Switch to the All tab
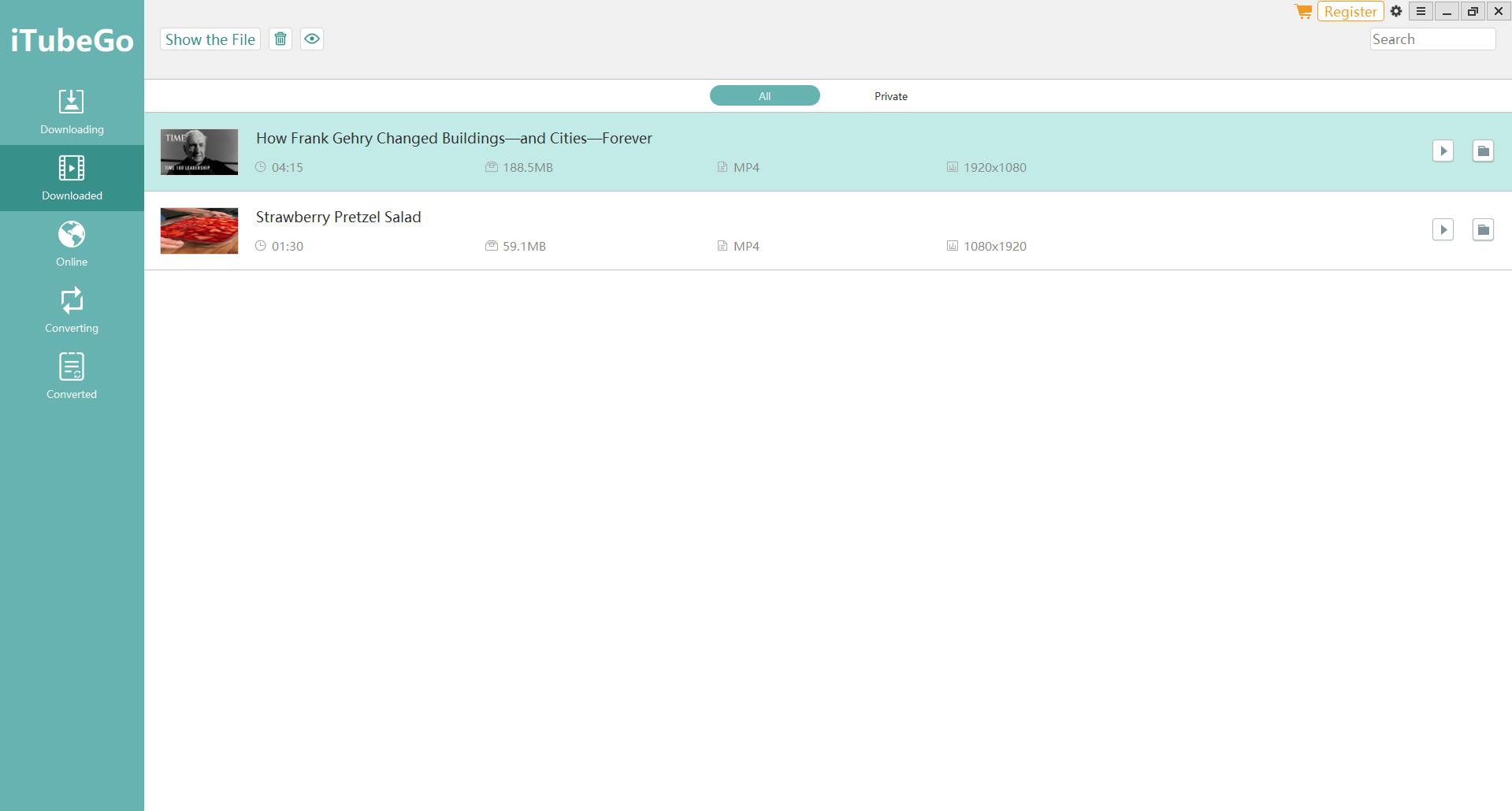1512x811 pixels. [x=765, y=96]
